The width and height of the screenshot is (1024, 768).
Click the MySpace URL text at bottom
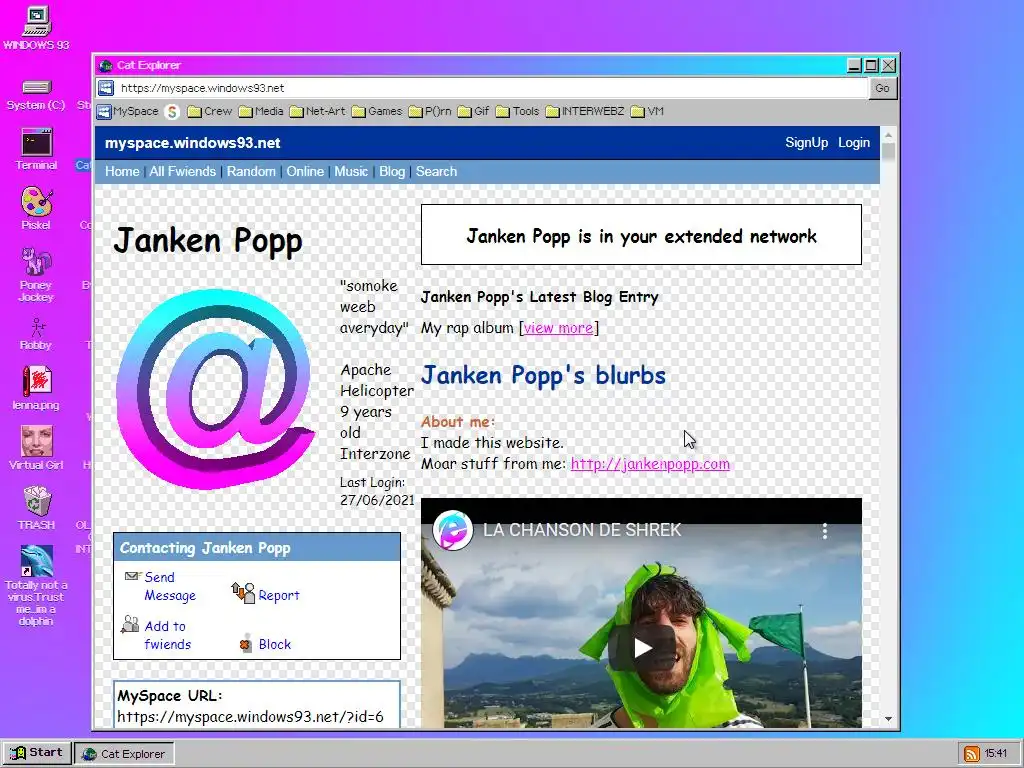click(250, 716)
